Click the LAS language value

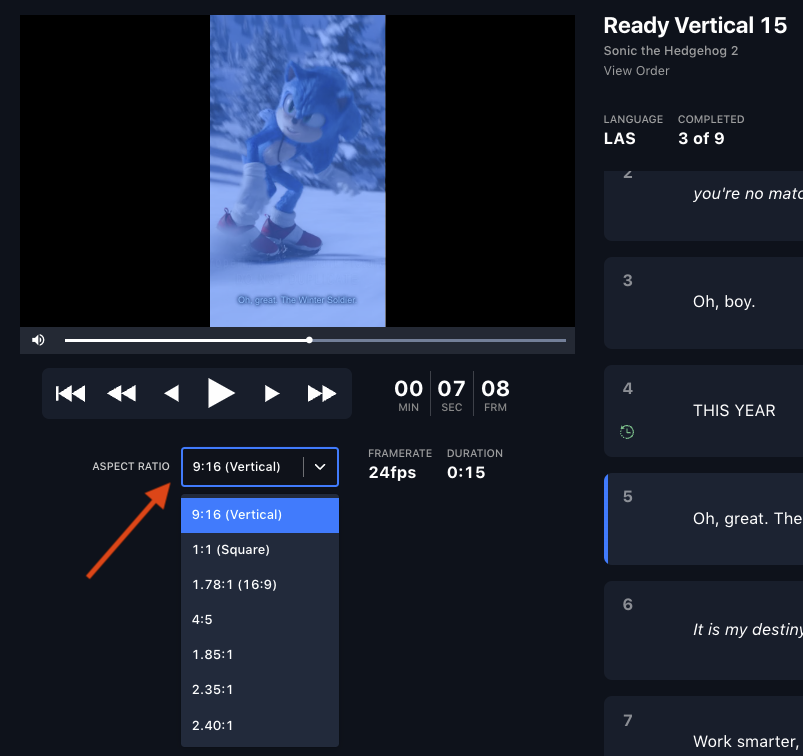tap(620, 138)
